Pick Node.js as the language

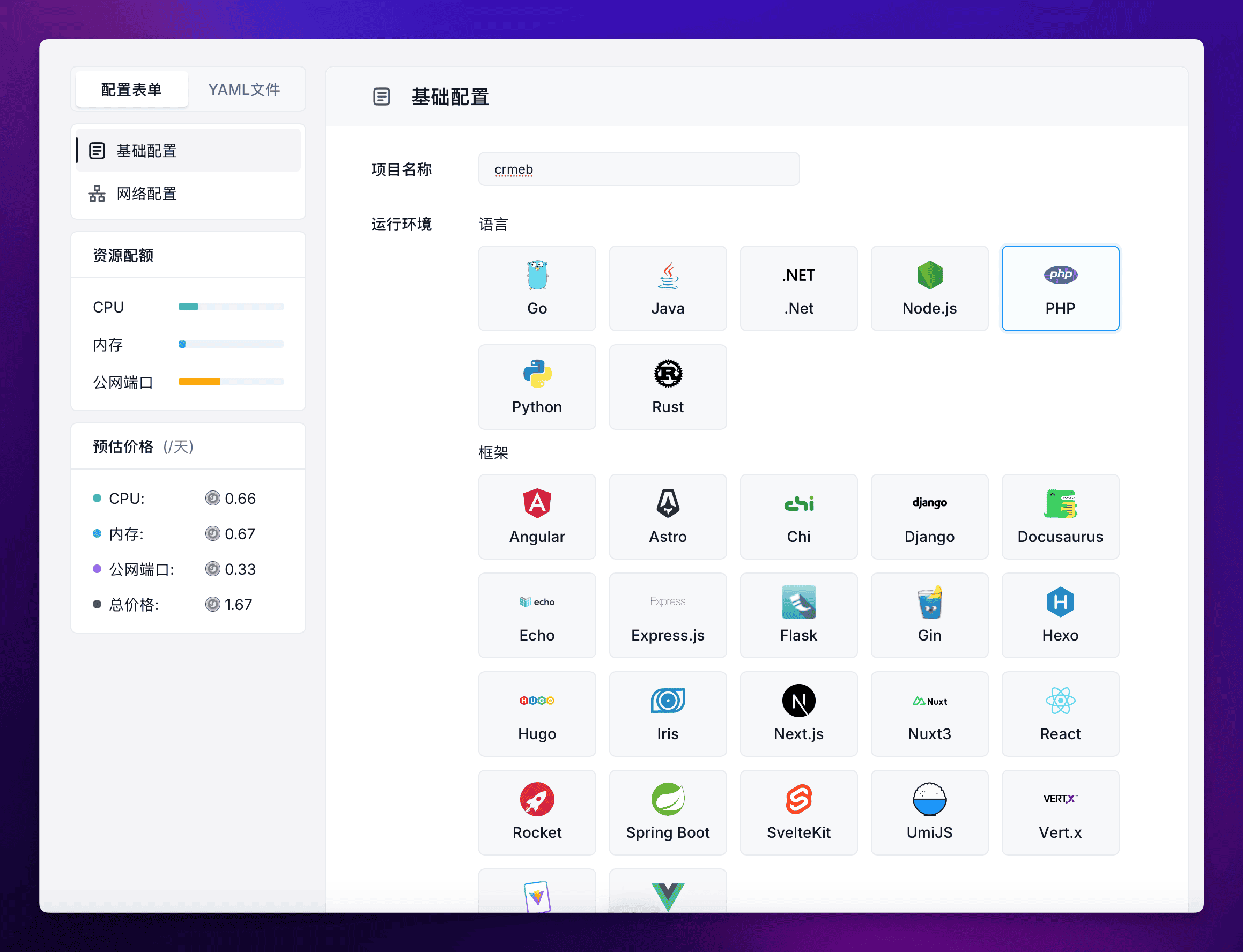coord(929,288)
